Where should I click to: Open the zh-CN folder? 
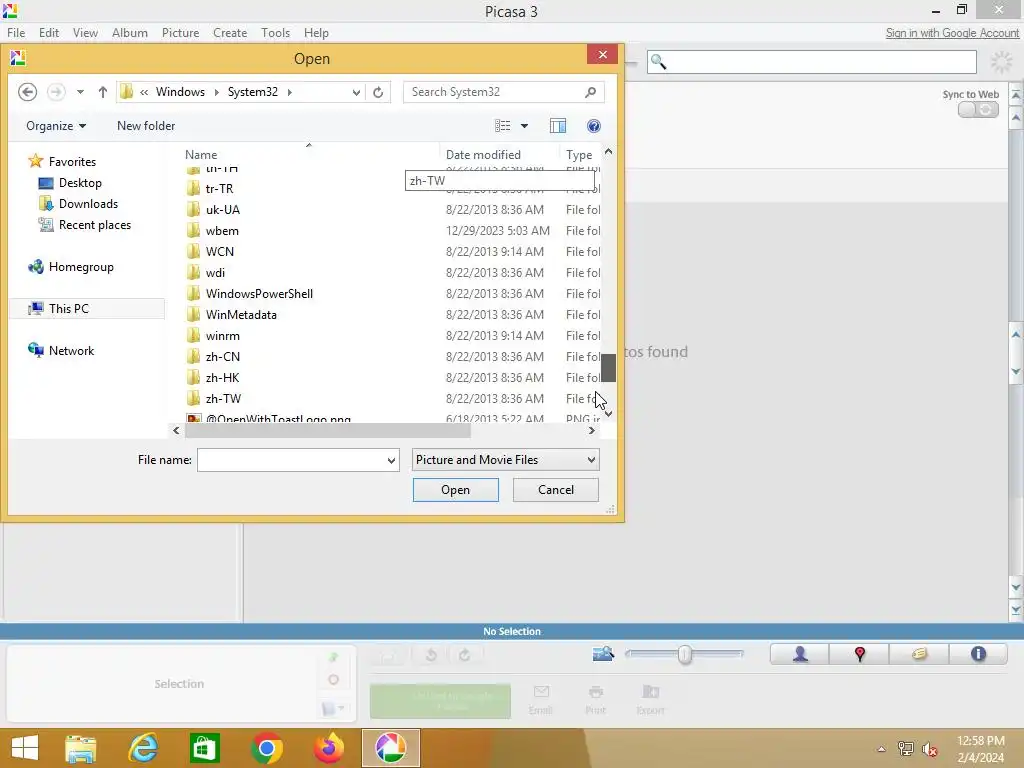pos(223,357)
